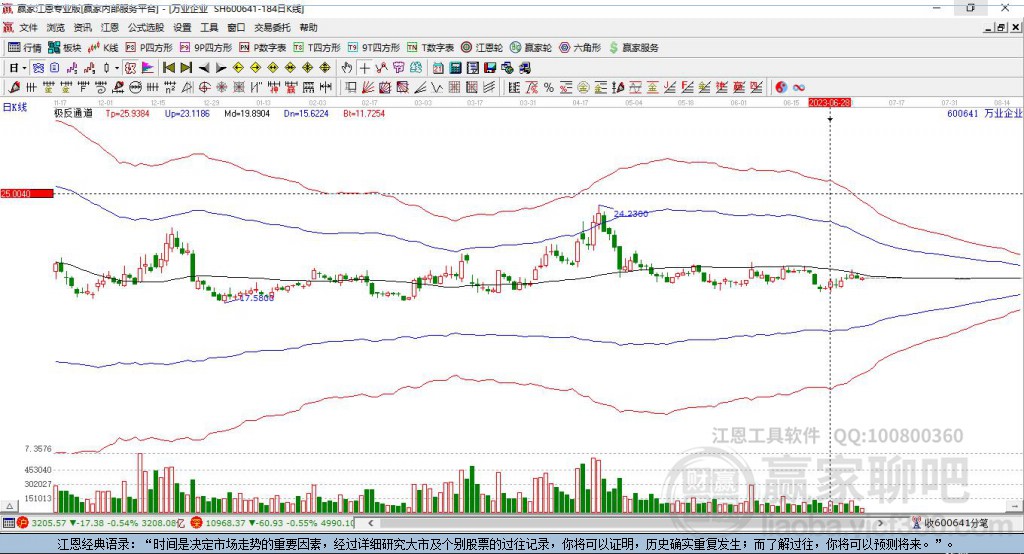The width and height of the screenshot is (1024, 554).
Task: Open the 赢家轮 wheel tool
Action: pos(531,48)
